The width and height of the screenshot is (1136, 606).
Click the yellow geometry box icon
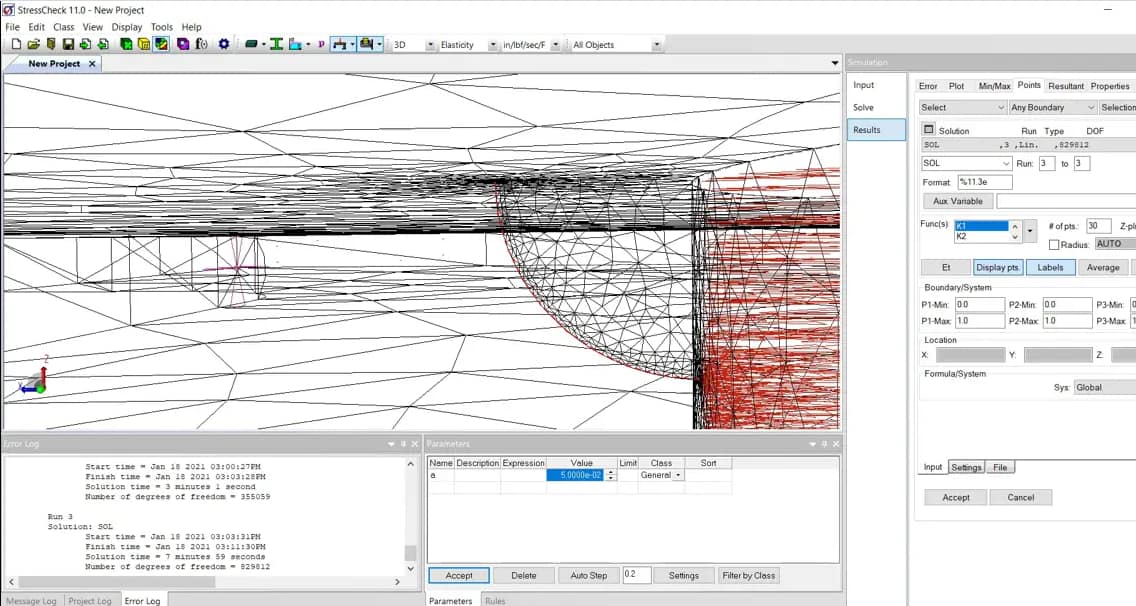pos(143,44)
